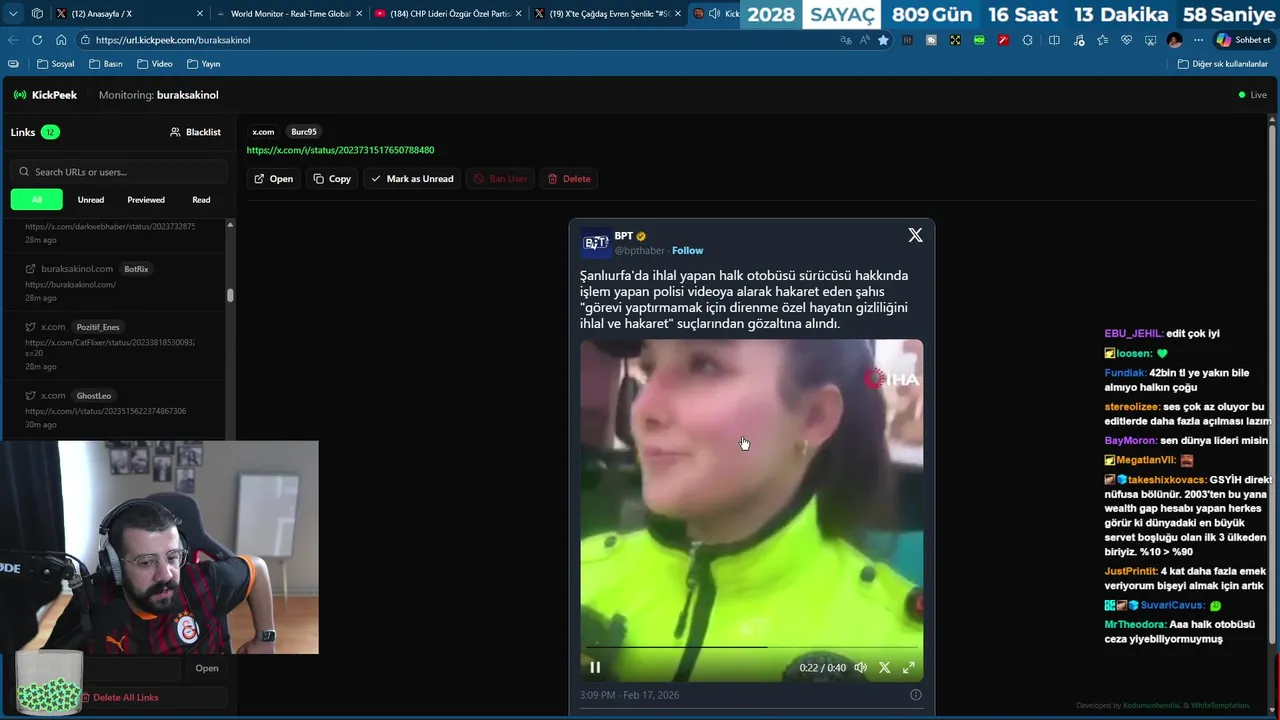This screenshot has width=1280, height=720.
Task: Click the Burc95 user badge
Action: click(304, 132)
